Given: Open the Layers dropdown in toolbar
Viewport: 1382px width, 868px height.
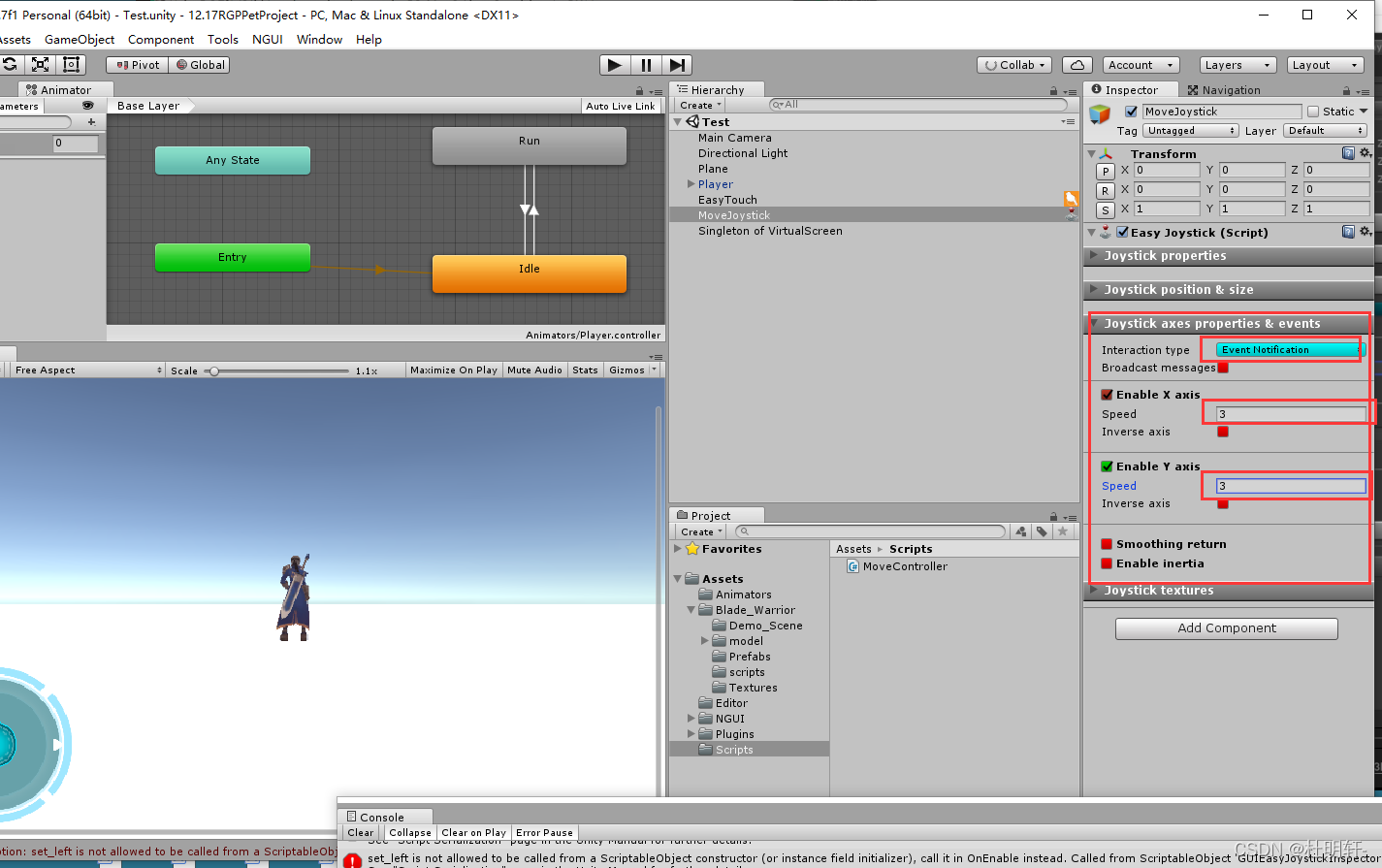Looking at the screenshot, I should tap(1237, 65).
